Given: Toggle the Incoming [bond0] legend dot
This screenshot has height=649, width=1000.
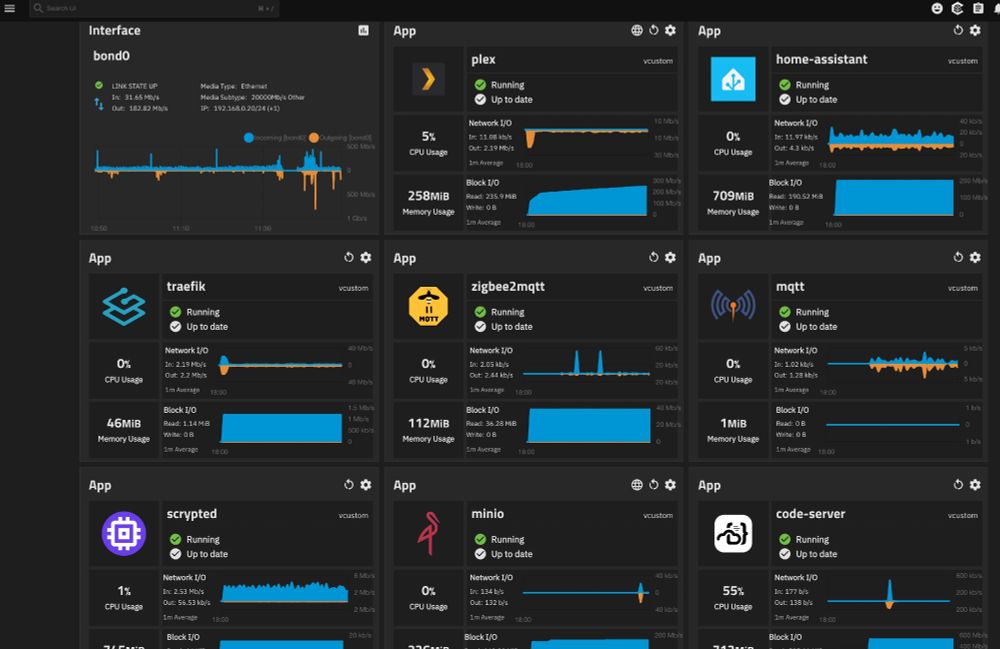Looking at the screenshot, I should 249,138.
